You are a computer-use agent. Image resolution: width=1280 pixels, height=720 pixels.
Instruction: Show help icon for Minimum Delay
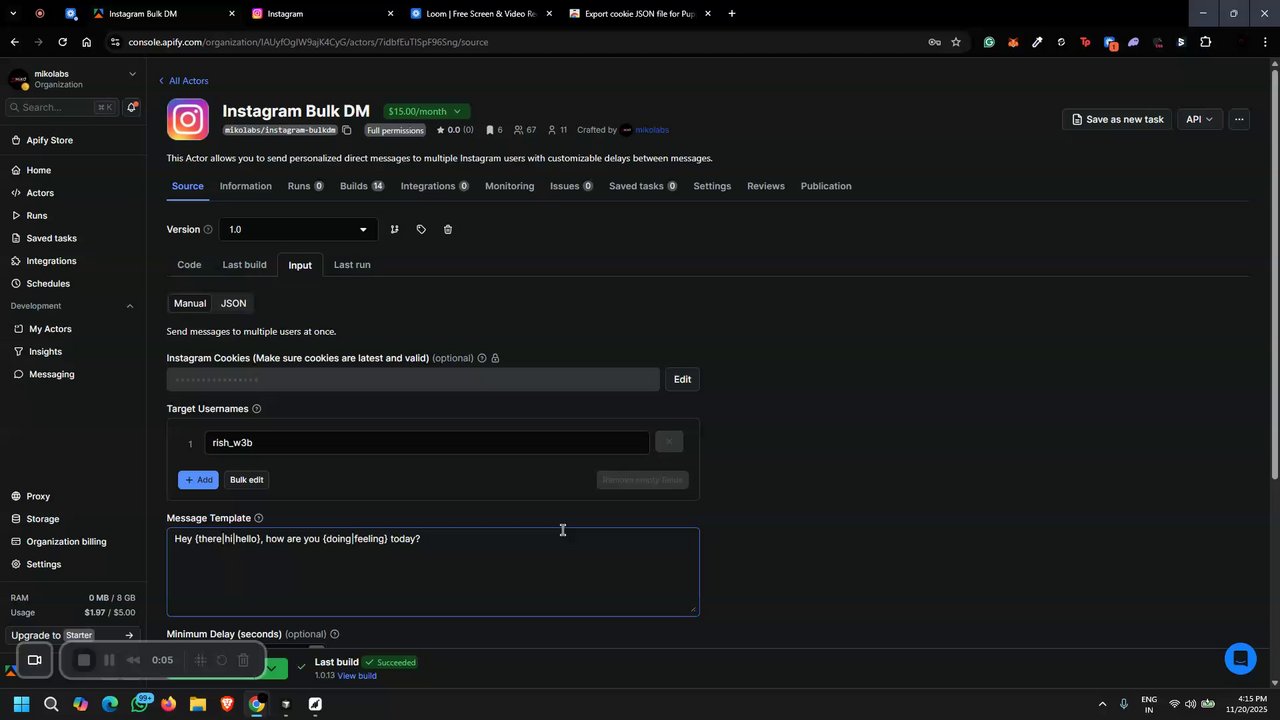(x=335, y=634)
